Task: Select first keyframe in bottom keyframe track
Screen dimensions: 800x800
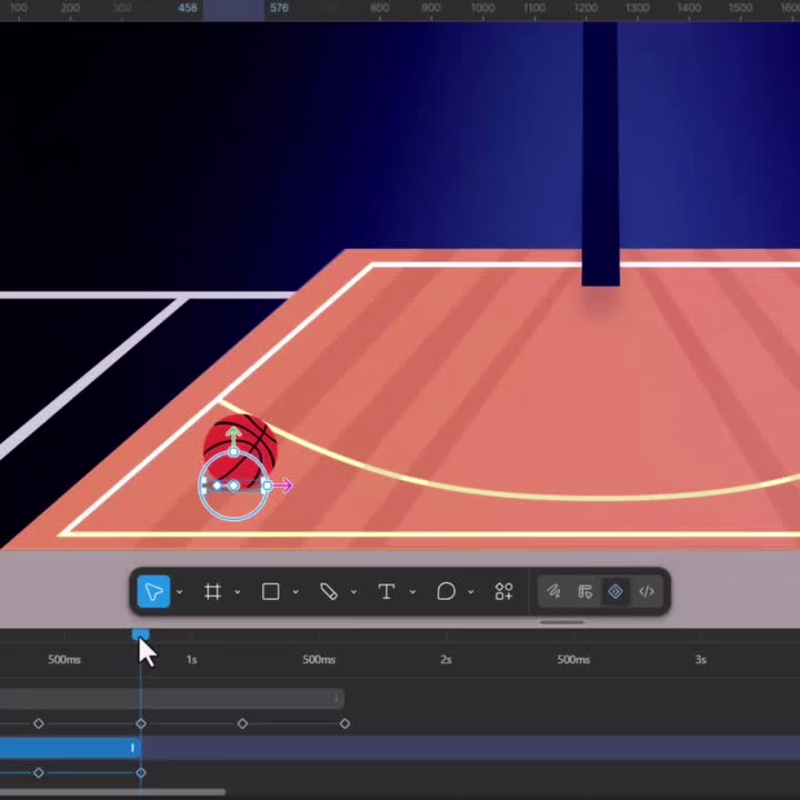Action: (39, 773)
